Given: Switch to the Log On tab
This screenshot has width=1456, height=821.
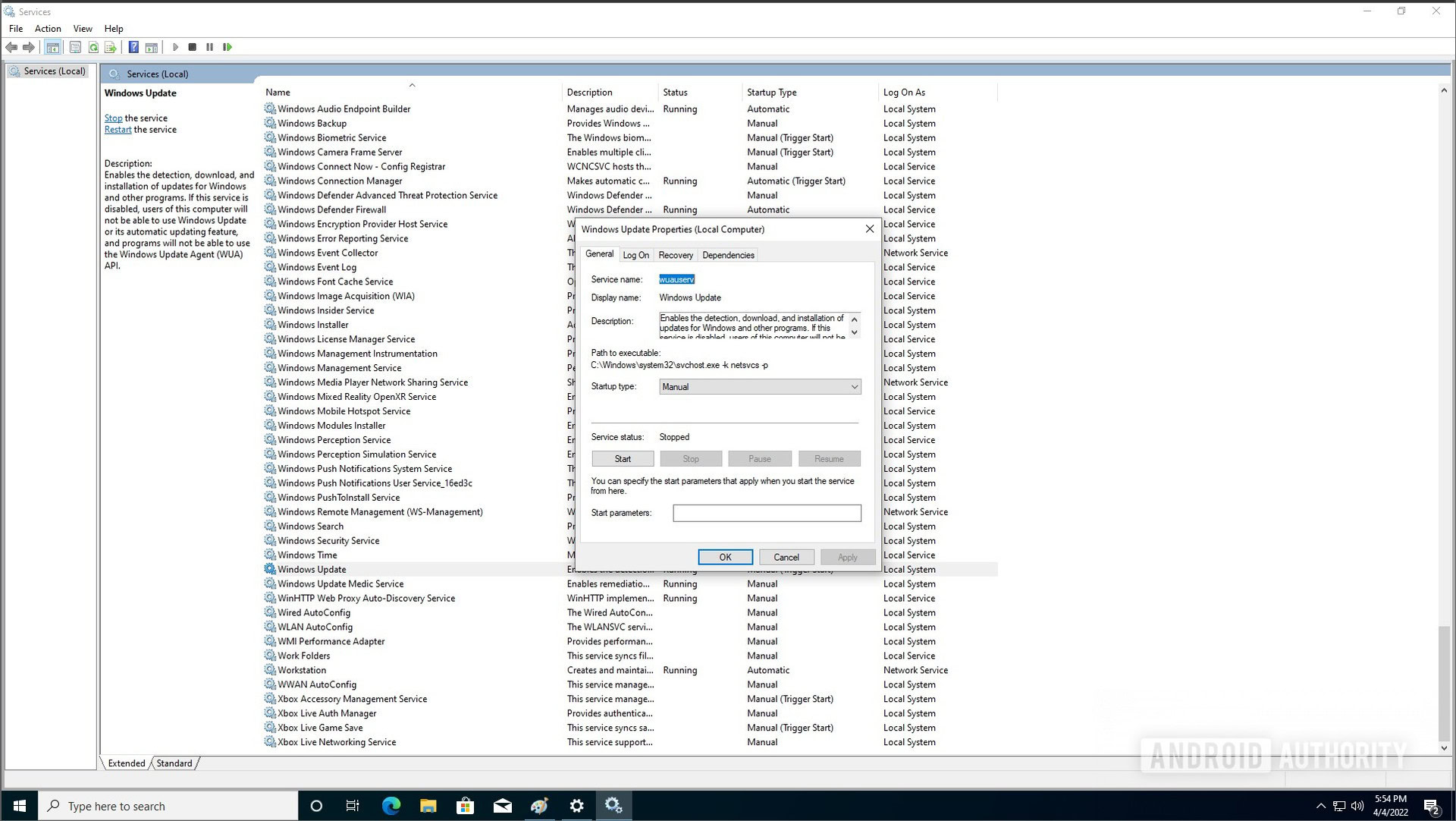Looking at the screenshot, I should click(636, 254).
